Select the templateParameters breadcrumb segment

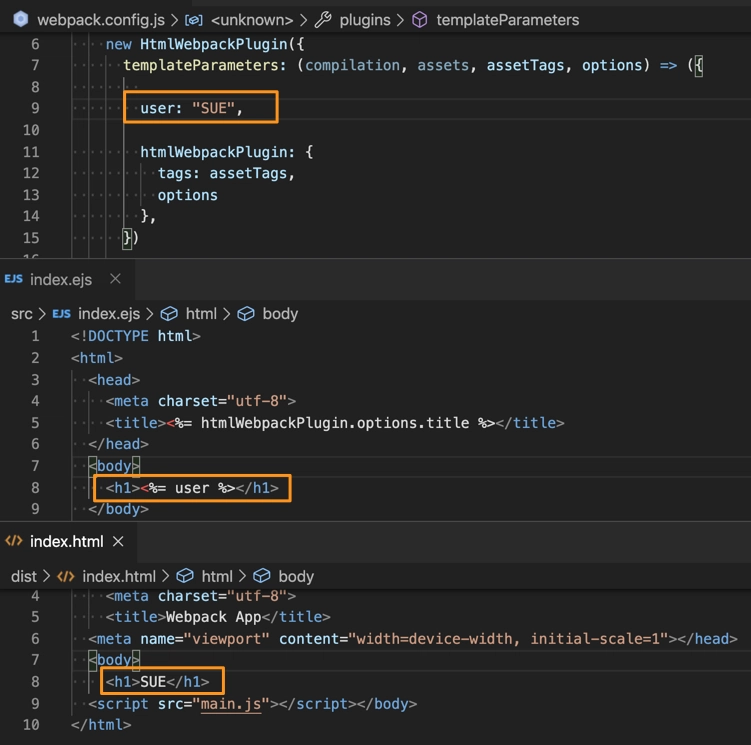pyautogui.click(x=508, y=20)
